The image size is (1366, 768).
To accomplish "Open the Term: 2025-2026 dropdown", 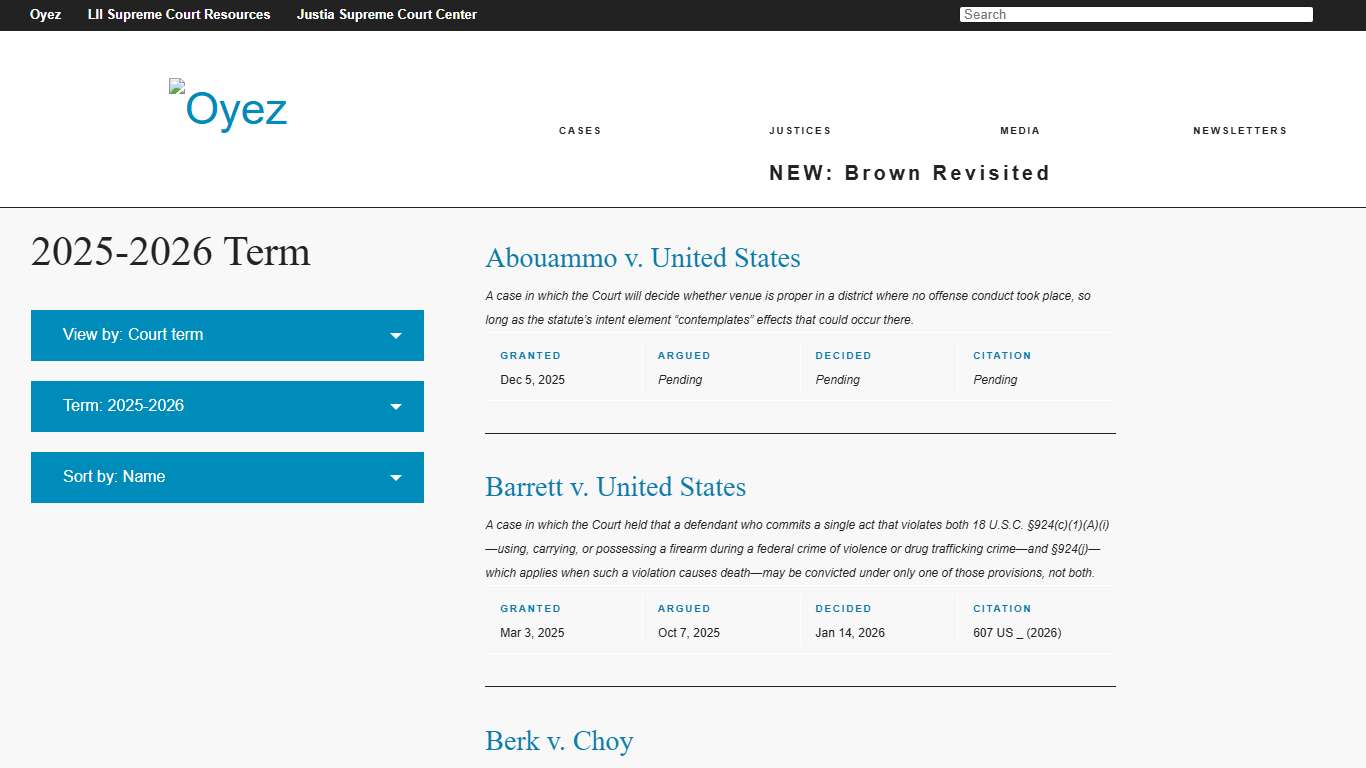I will pyautogui.click(x=226, y=406).
